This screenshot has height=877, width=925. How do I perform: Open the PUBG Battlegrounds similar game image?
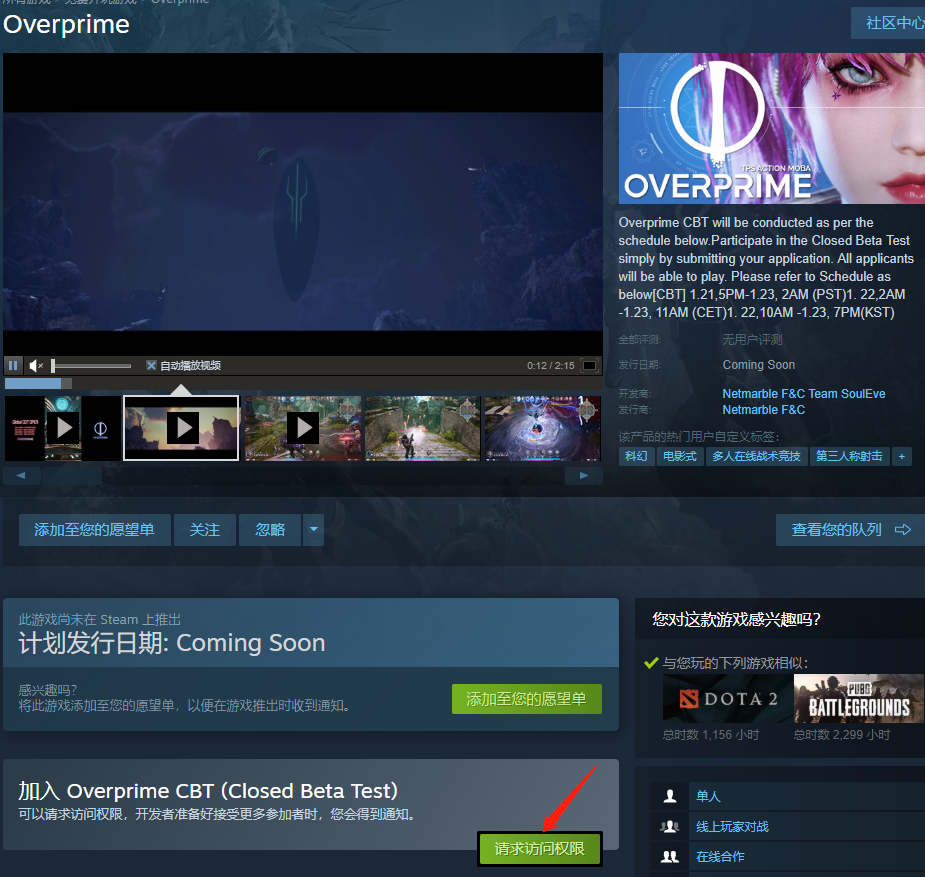coord(859,699)
